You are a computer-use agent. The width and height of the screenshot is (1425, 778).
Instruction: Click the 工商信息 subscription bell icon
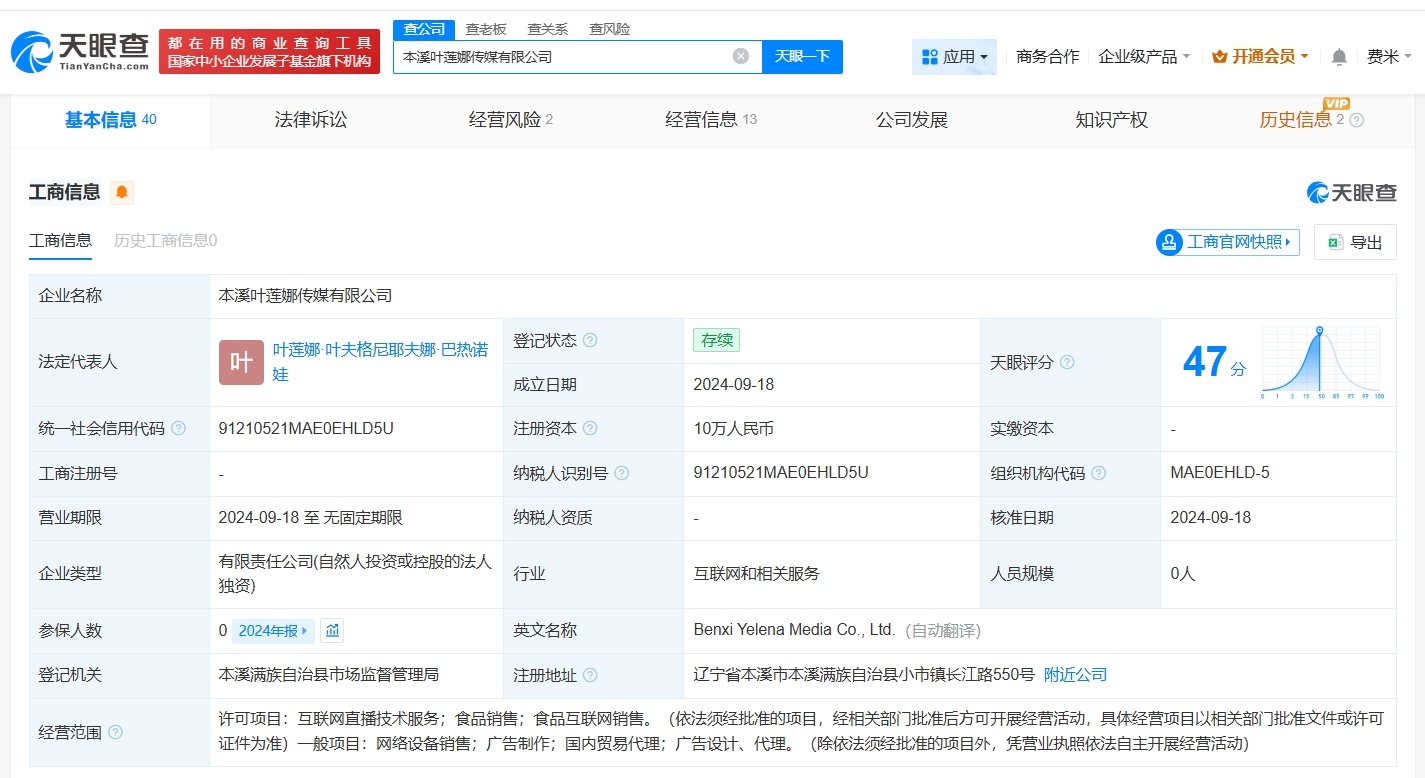pos(121,192)
